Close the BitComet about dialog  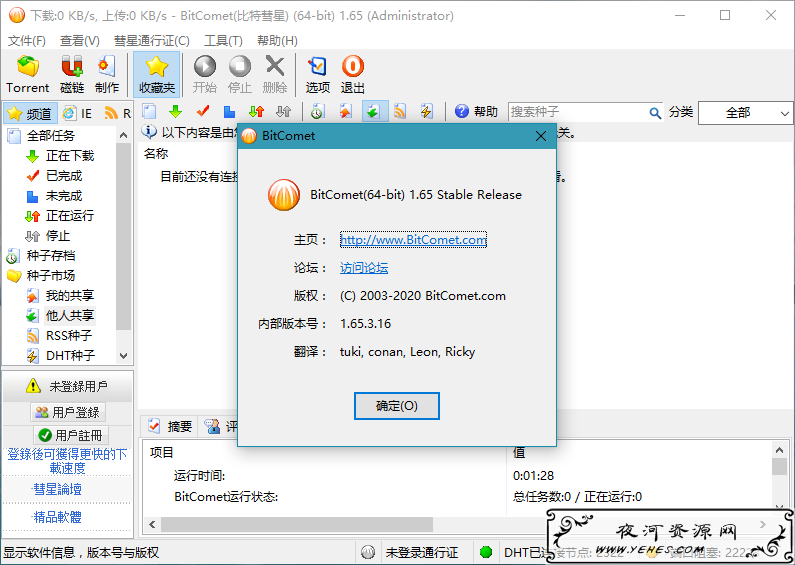[541, 136]
